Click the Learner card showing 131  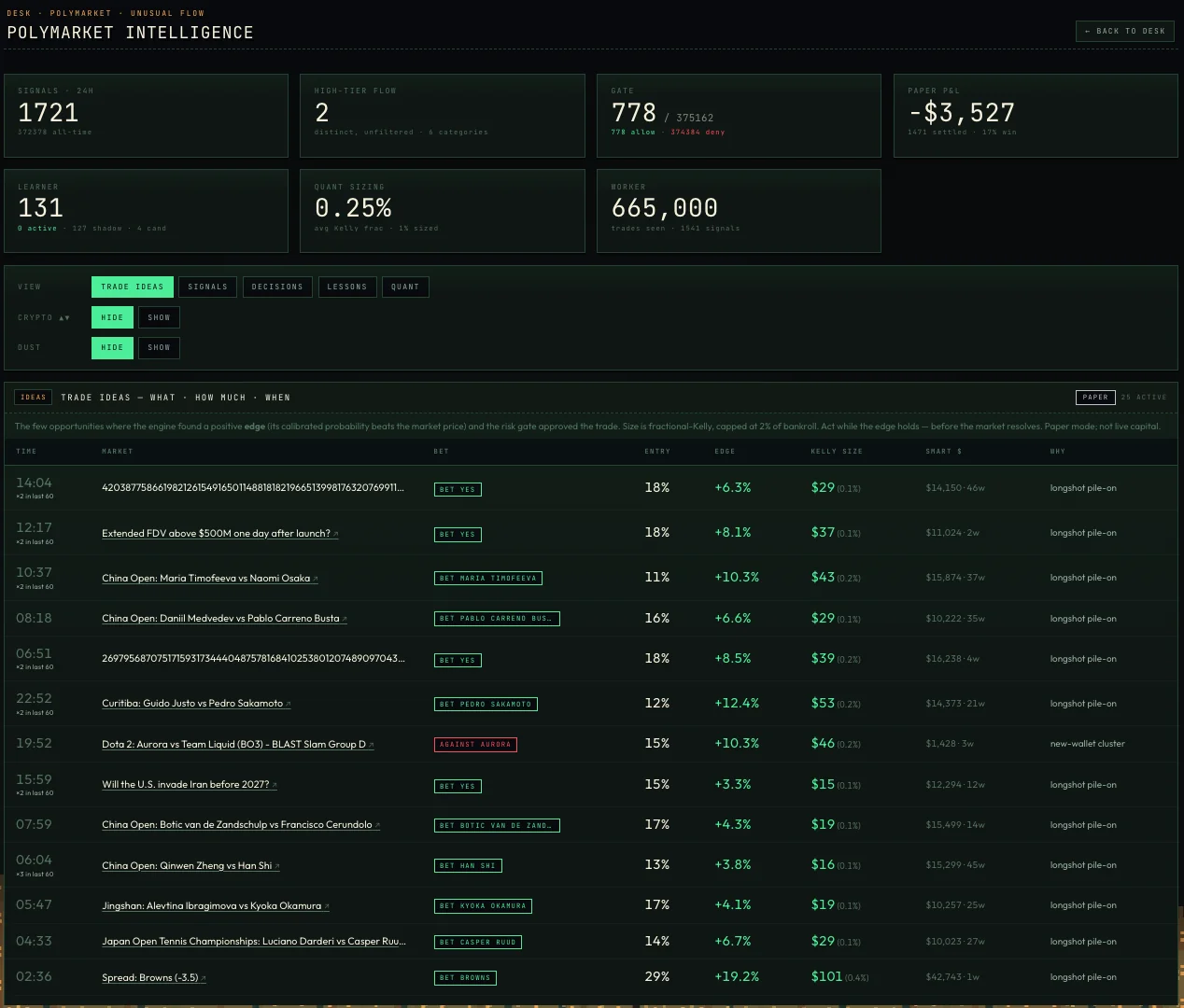(146, 211)
